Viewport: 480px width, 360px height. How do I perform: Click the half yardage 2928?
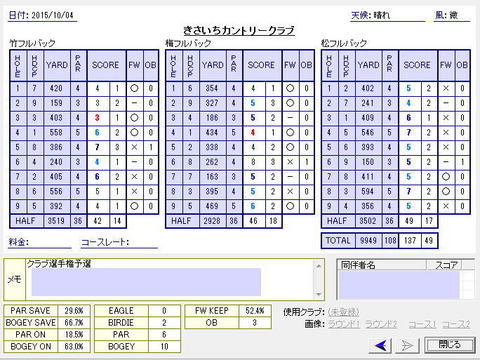[x=212, y=221]
